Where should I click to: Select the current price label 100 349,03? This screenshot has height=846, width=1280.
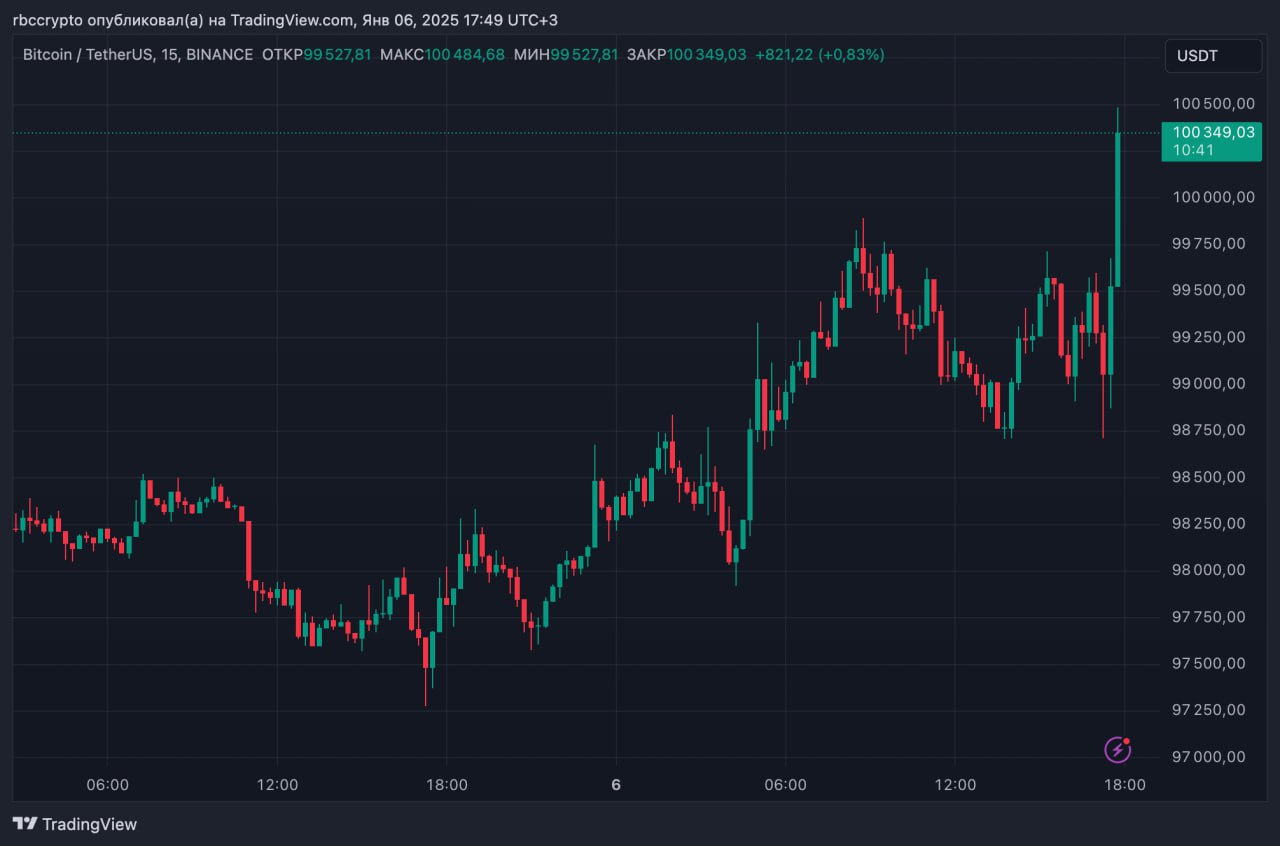coord(1212,141)
